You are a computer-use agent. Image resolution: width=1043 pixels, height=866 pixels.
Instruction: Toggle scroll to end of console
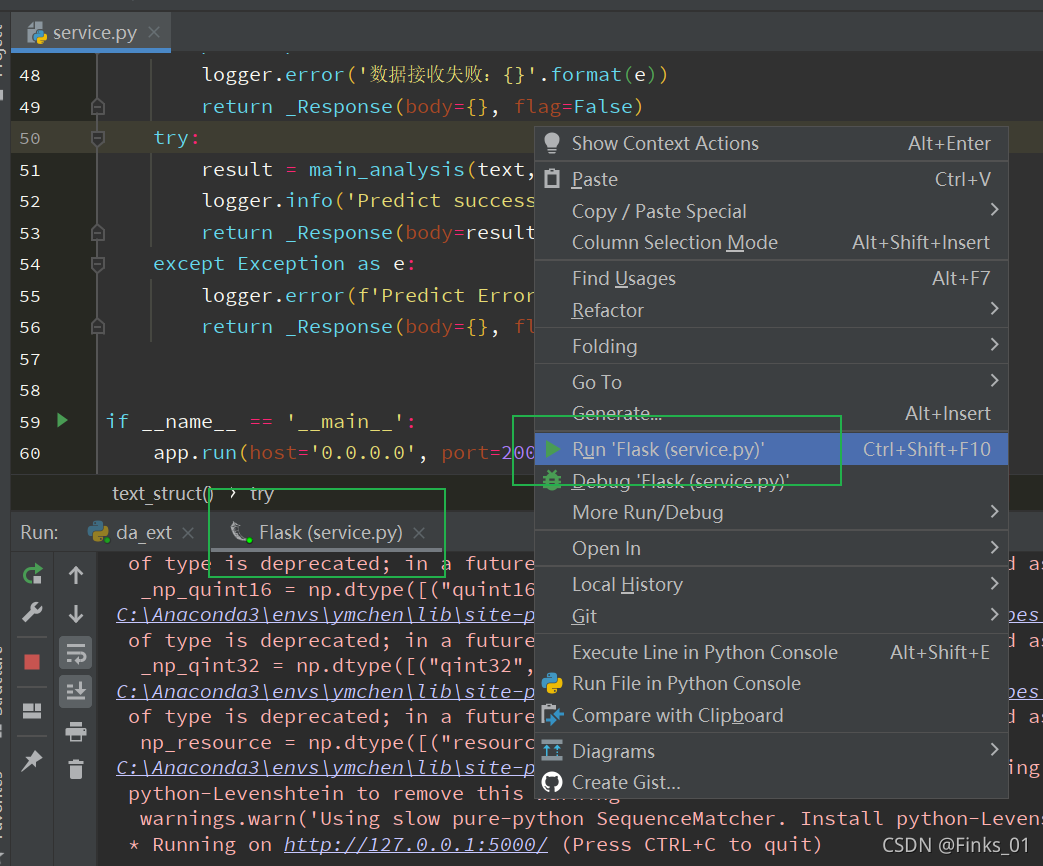pos(76,691)
